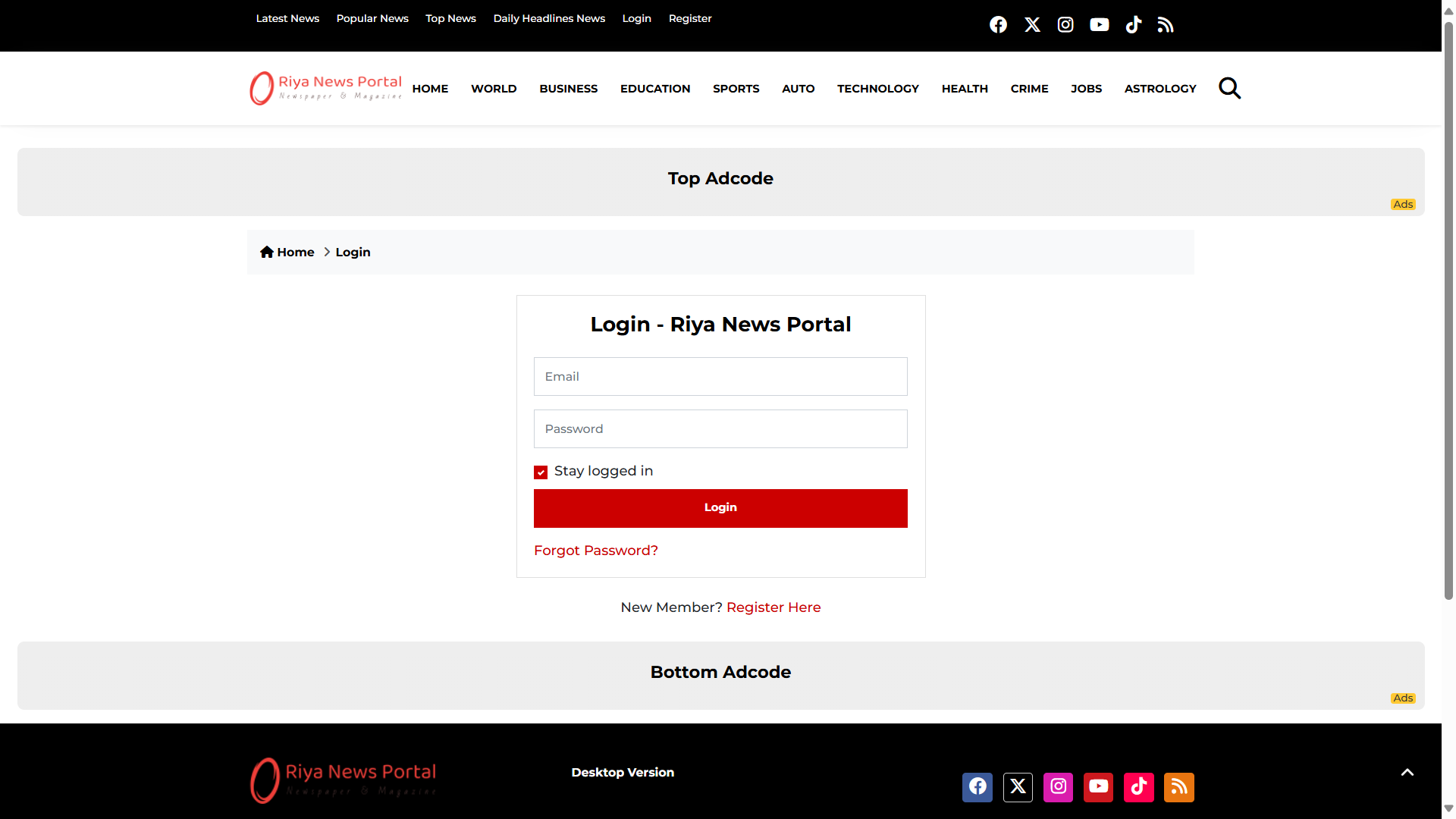Select ASTROLOGY in the navigation bar
Viewport: 1456px width, 819px height.
(x=1159, y=89)
